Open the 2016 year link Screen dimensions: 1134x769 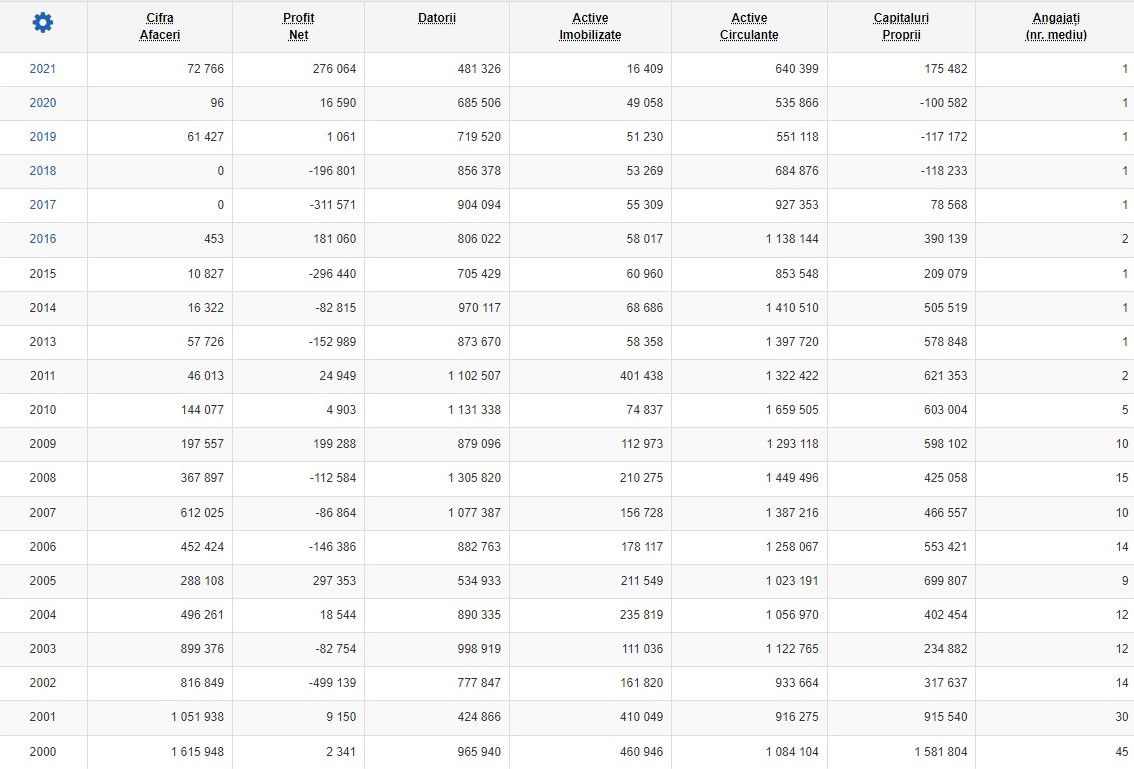point(43,239)
